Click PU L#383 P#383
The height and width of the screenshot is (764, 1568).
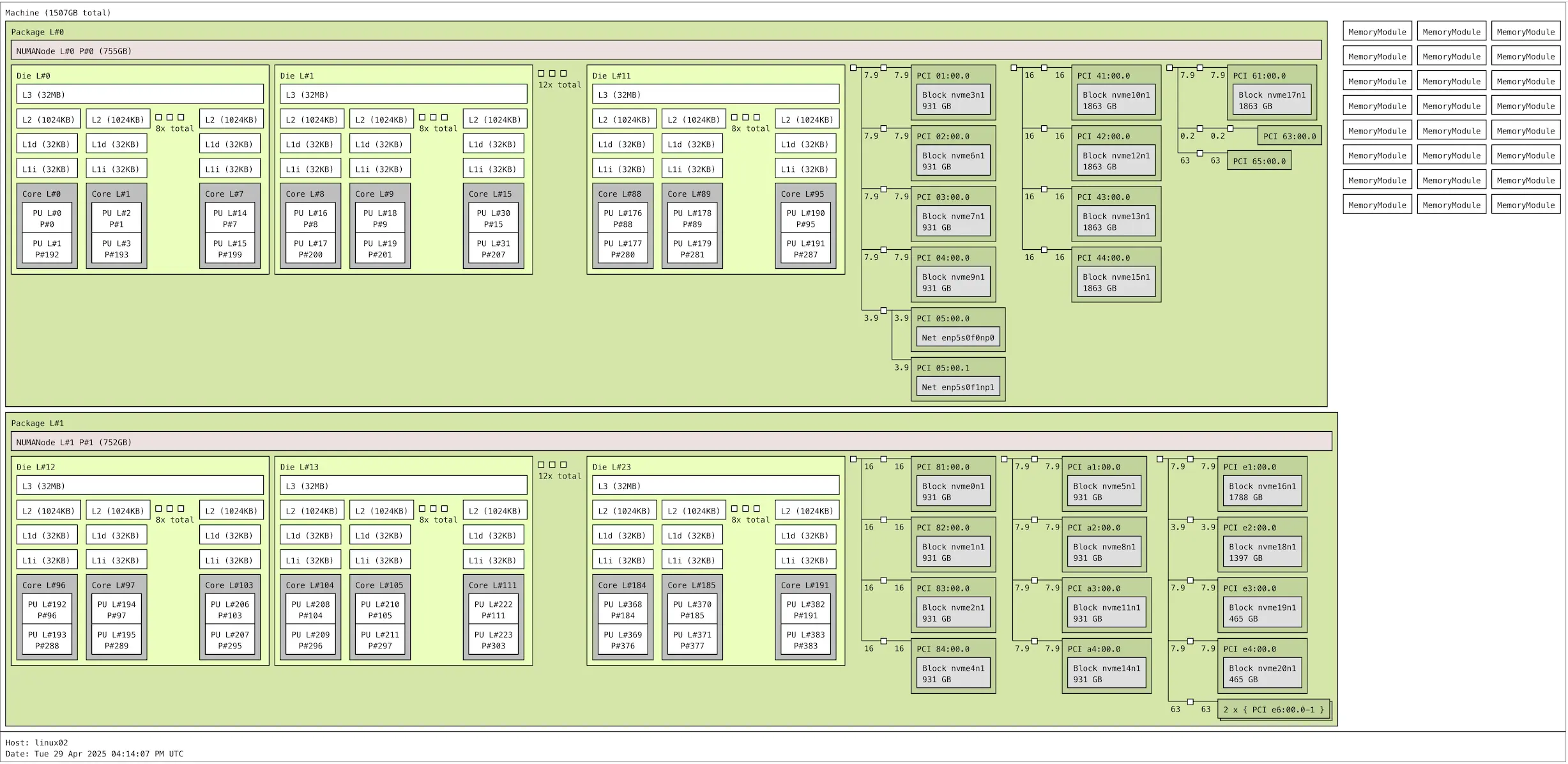pyautogui.click(x=806, y=640)
